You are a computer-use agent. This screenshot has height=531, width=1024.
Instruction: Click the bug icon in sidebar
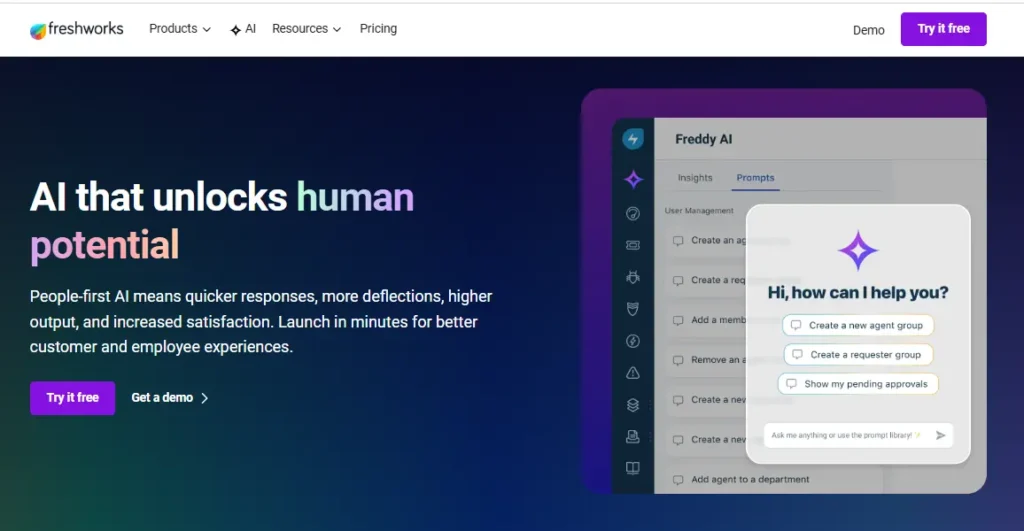click(x=633, y=277)
